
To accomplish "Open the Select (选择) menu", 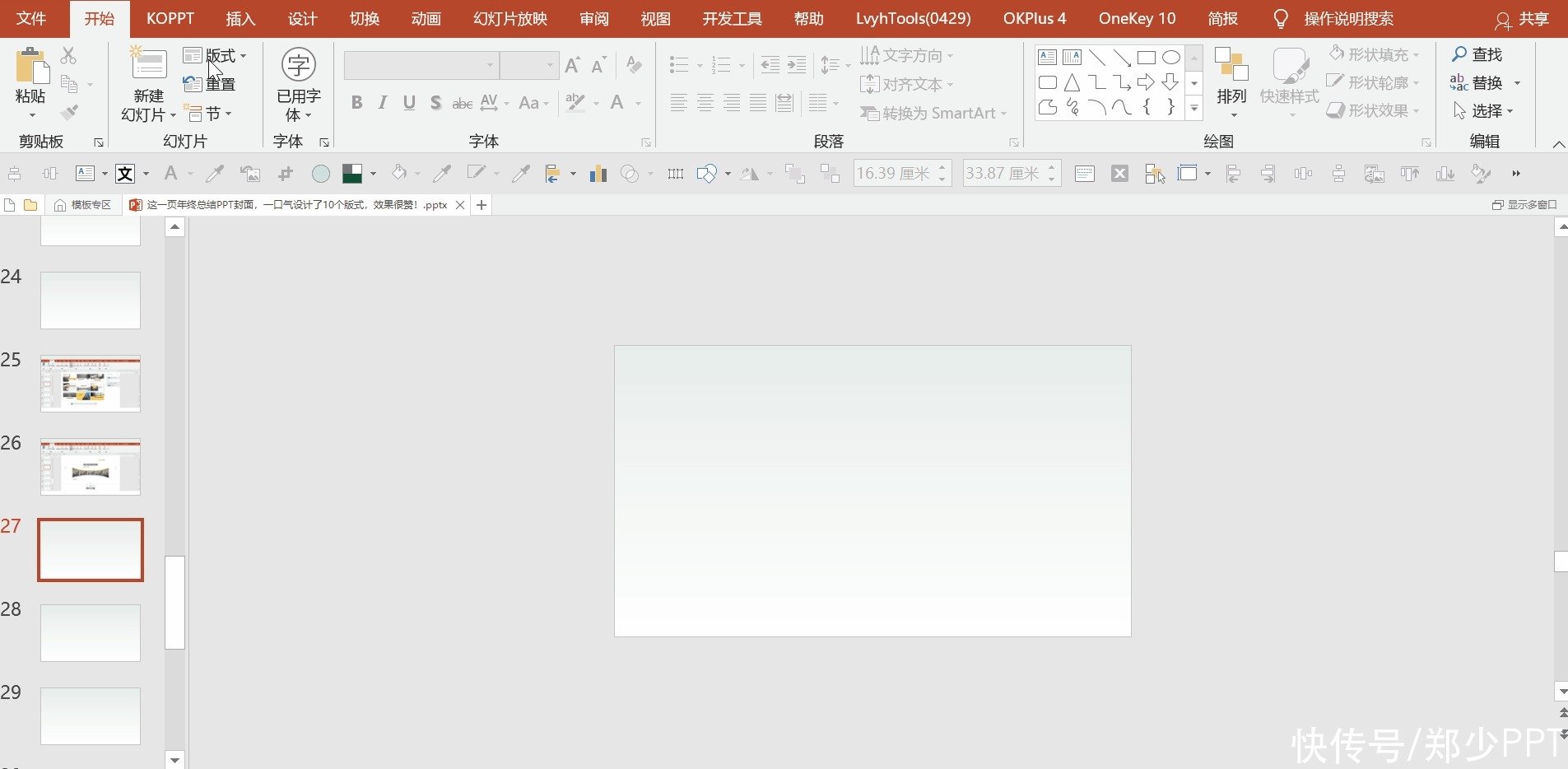I will (1483, 110).
